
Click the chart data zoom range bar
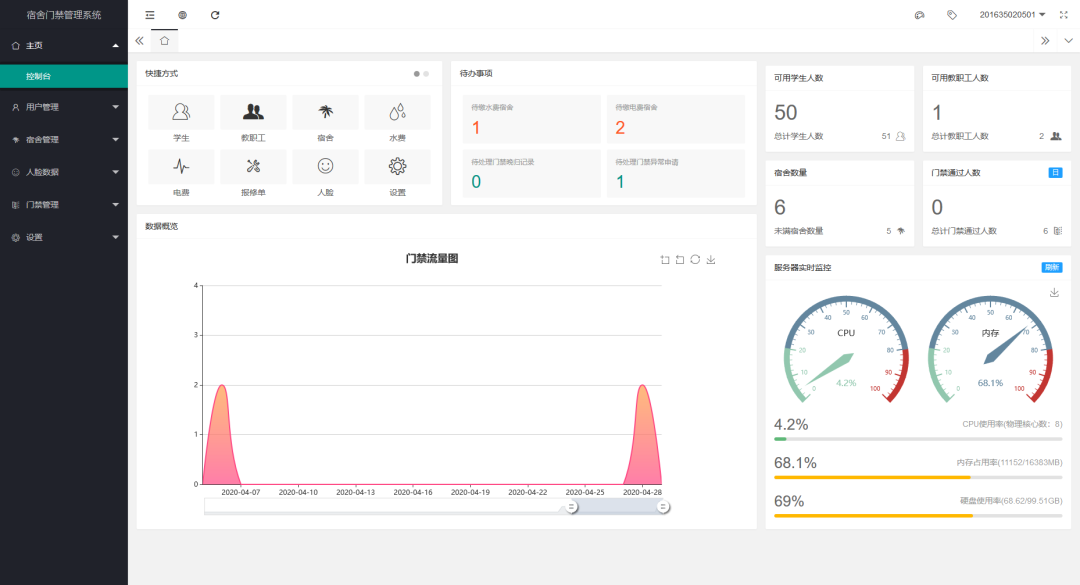point(617,506)
